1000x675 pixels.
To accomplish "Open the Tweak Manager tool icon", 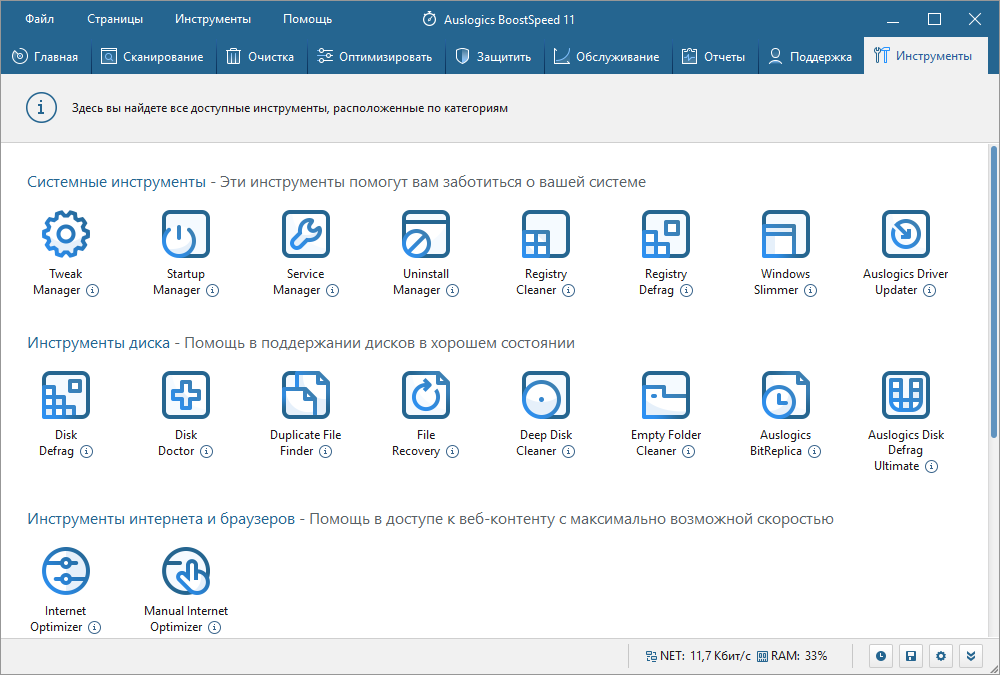I will coord(66,235).
